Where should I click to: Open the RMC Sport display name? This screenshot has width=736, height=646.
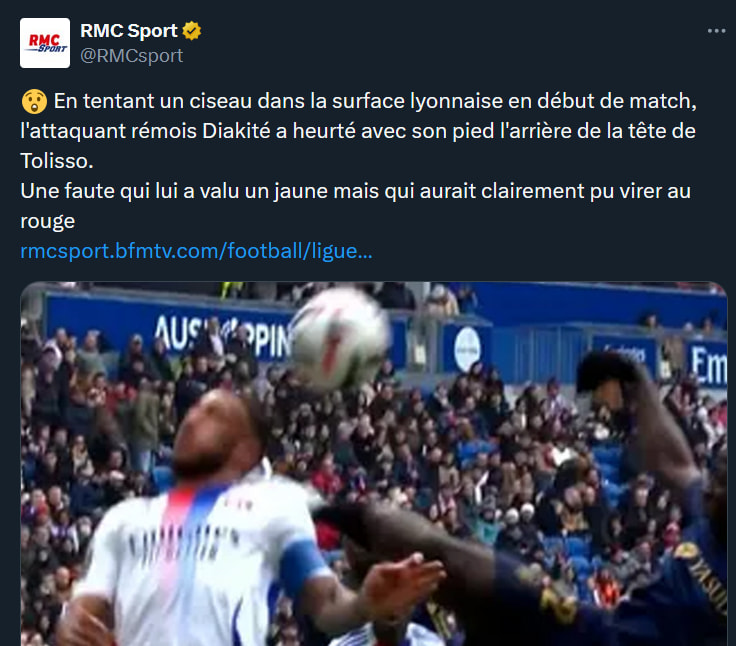(129, 31)
